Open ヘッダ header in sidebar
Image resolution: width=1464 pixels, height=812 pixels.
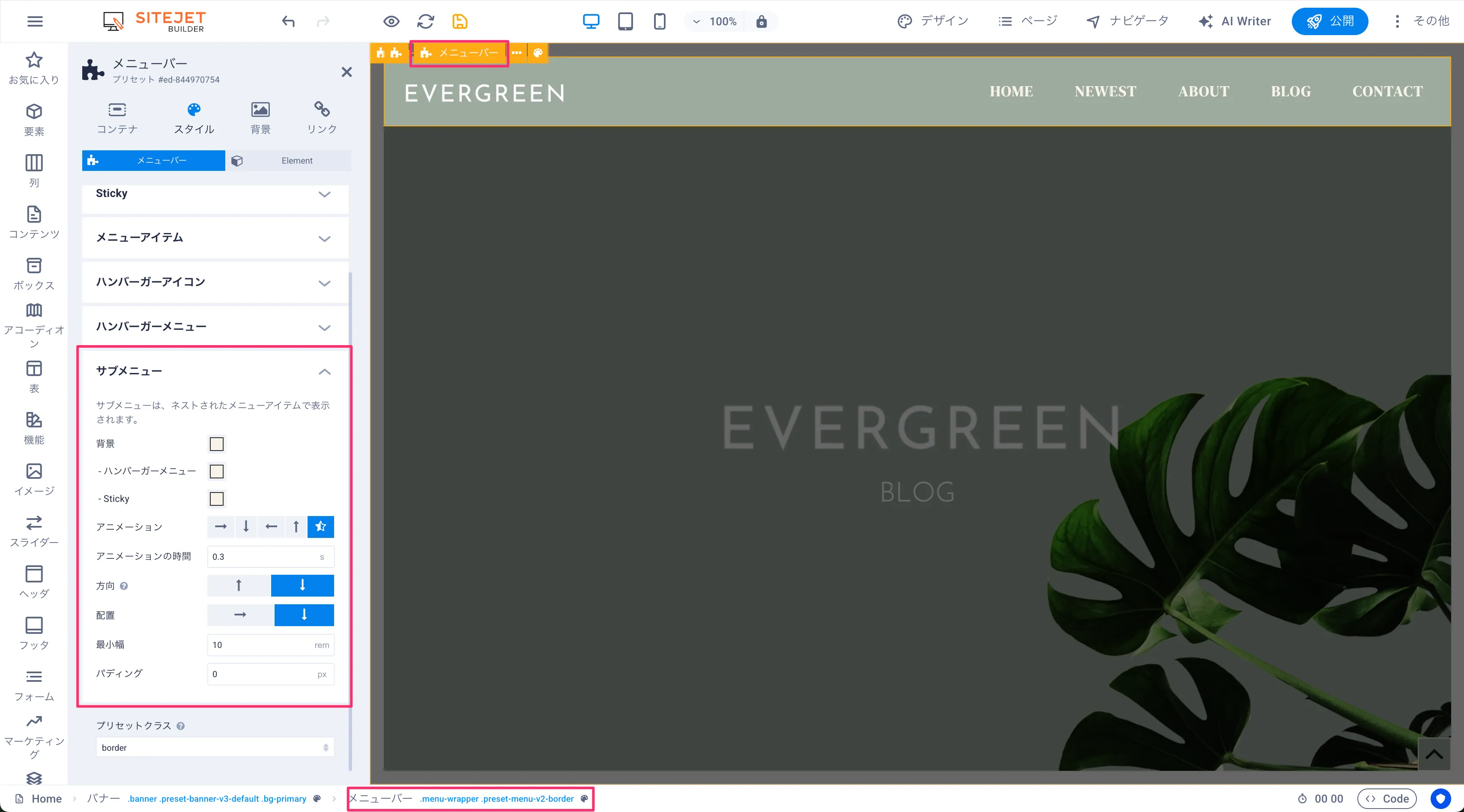coord(34,582)
